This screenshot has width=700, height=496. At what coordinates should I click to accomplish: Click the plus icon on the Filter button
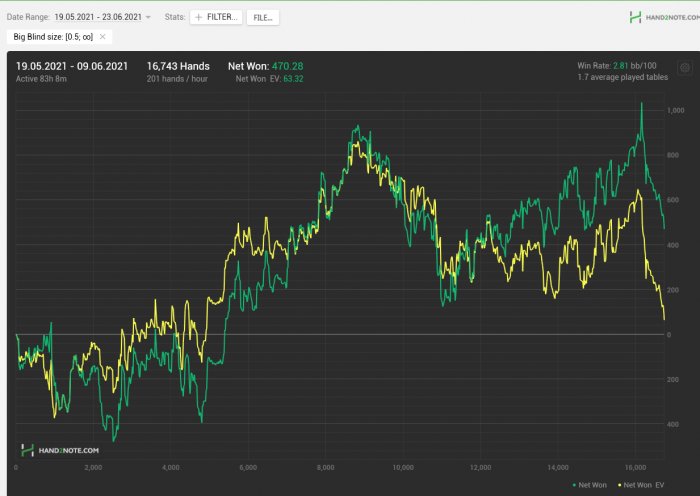tap(198, 18)
